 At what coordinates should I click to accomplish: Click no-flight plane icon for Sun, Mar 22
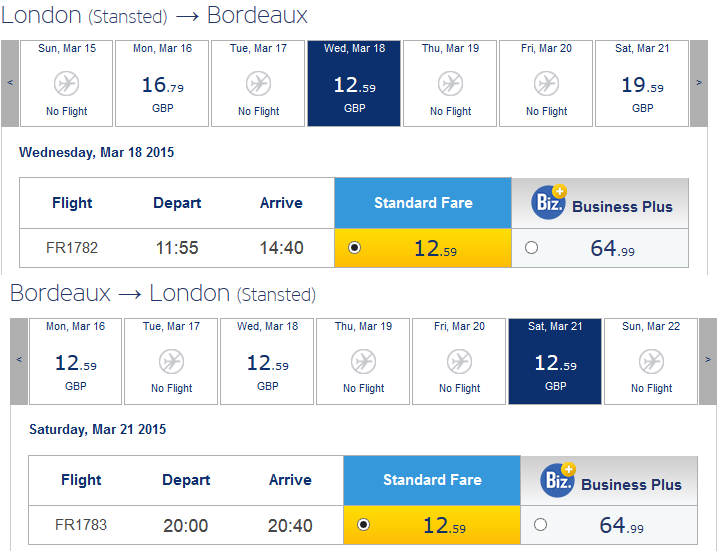(x=652, y=362)
